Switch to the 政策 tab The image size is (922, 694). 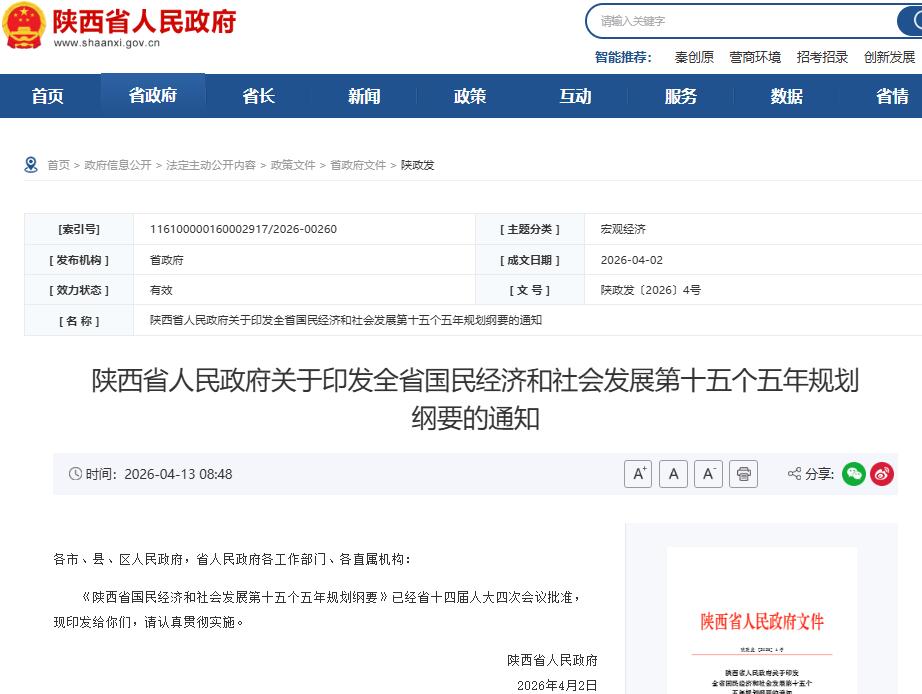pyautogui.click(x=468, y=96)
